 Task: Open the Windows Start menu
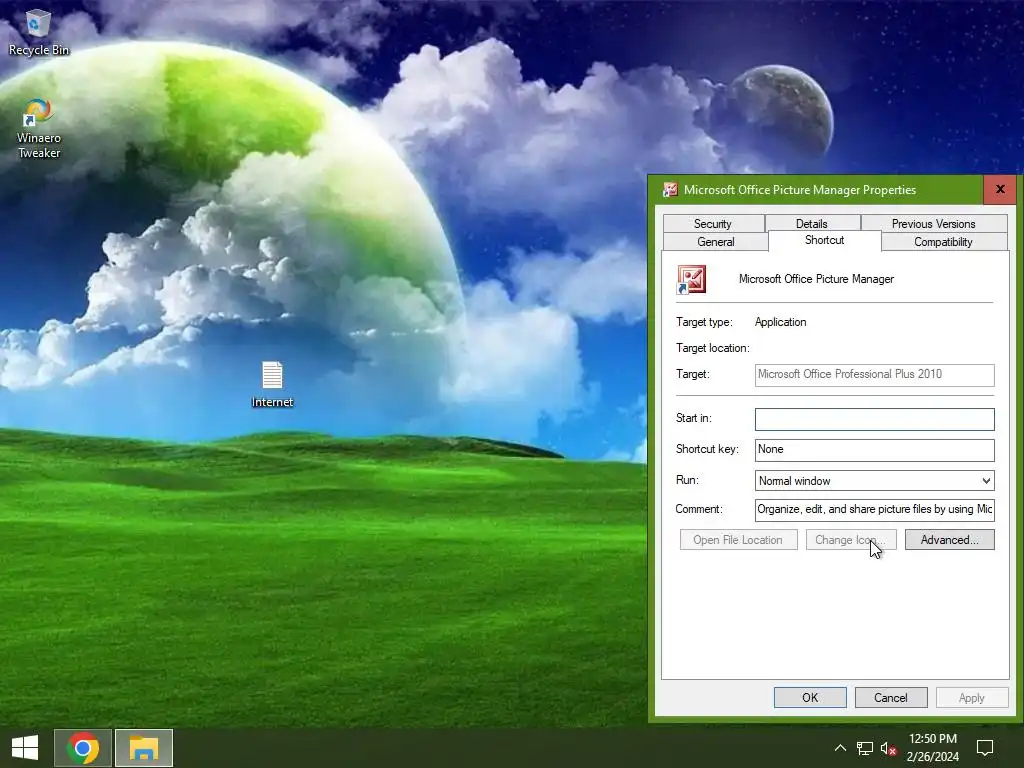point(25,748)
